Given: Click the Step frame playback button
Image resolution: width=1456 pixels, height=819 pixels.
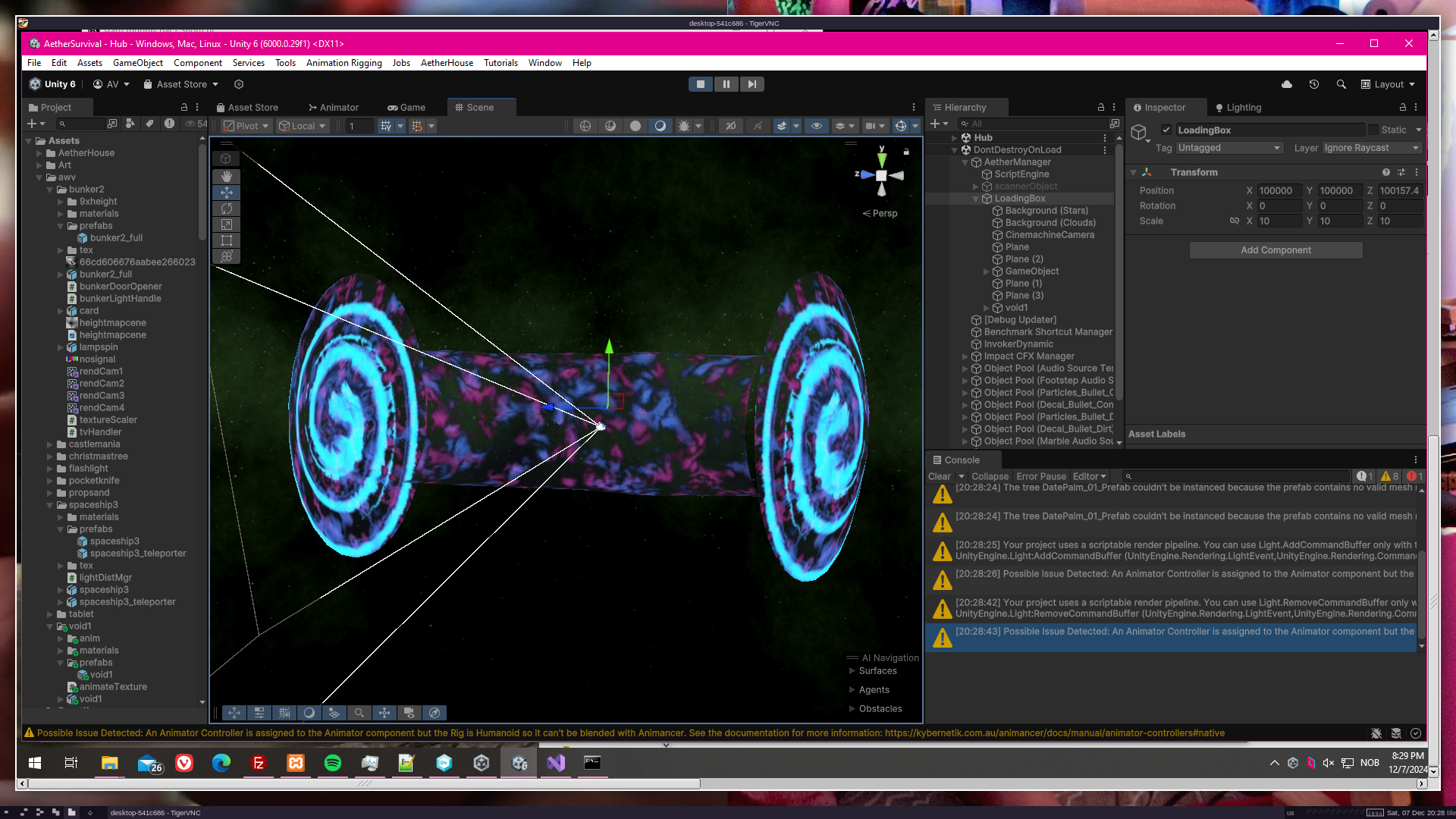Looking at the screenshot, I should [x=752, y=84].
